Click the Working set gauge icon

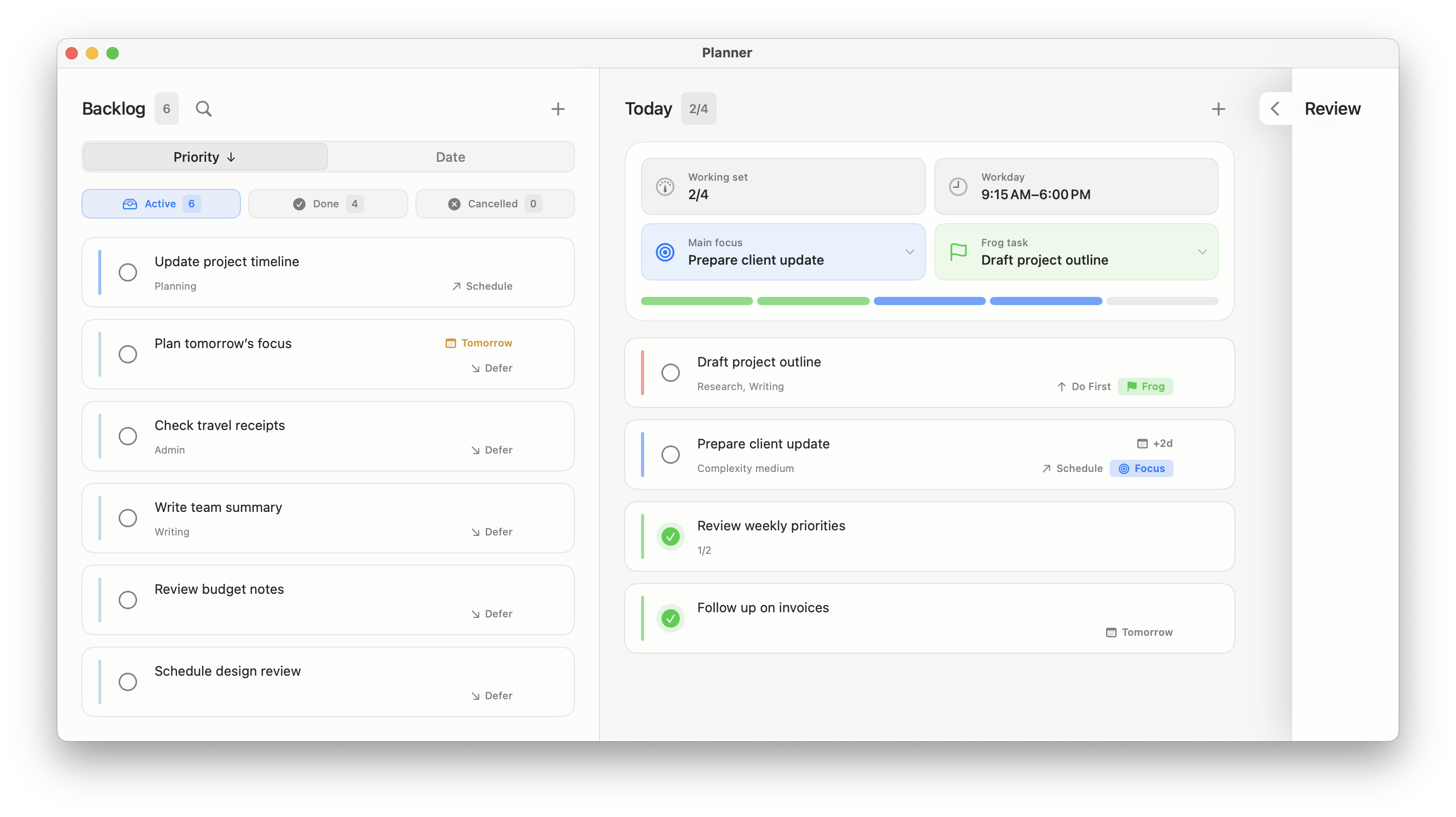[665, 186]
